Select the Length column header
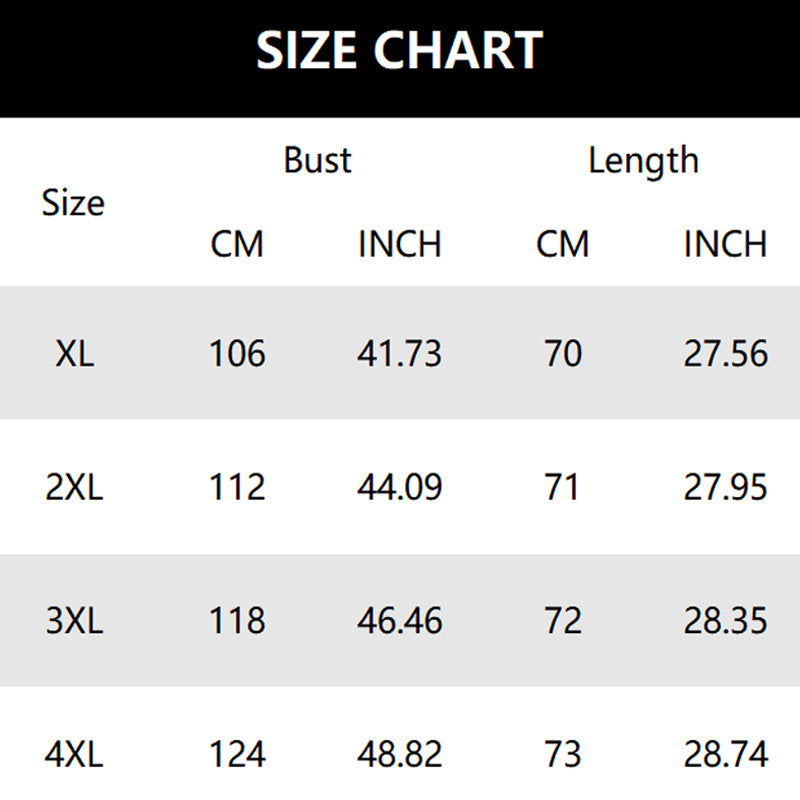 (643, 161)
